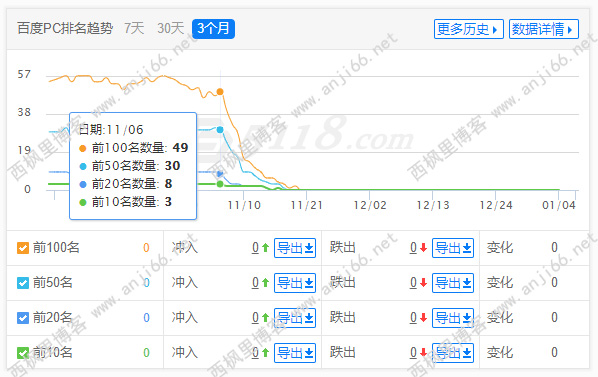Uncheck the 前10名 checkbox
This screenshot has height=377, width=598.
23,353
